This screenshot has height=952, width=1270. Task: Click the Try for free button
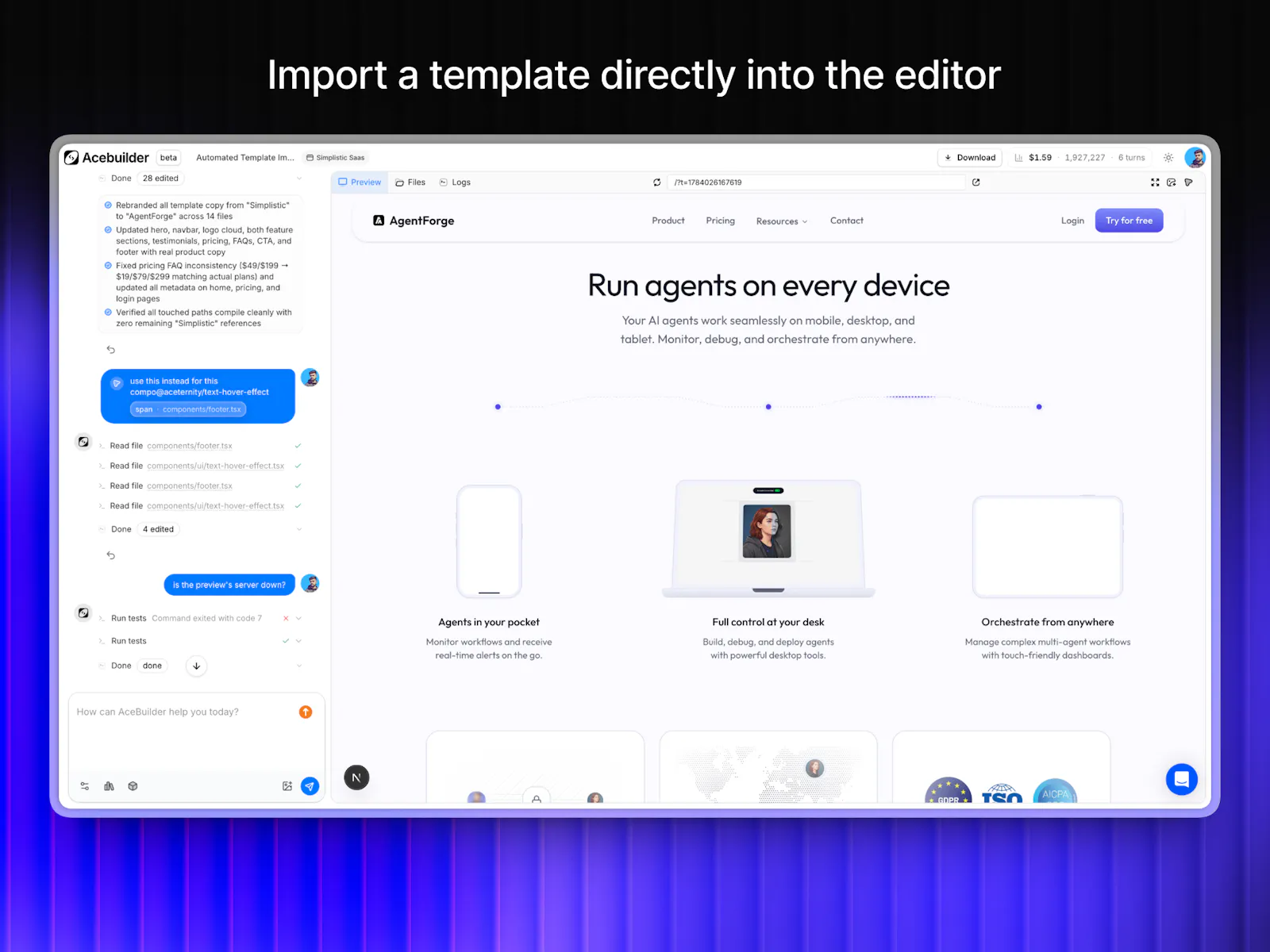point(1129,221)
